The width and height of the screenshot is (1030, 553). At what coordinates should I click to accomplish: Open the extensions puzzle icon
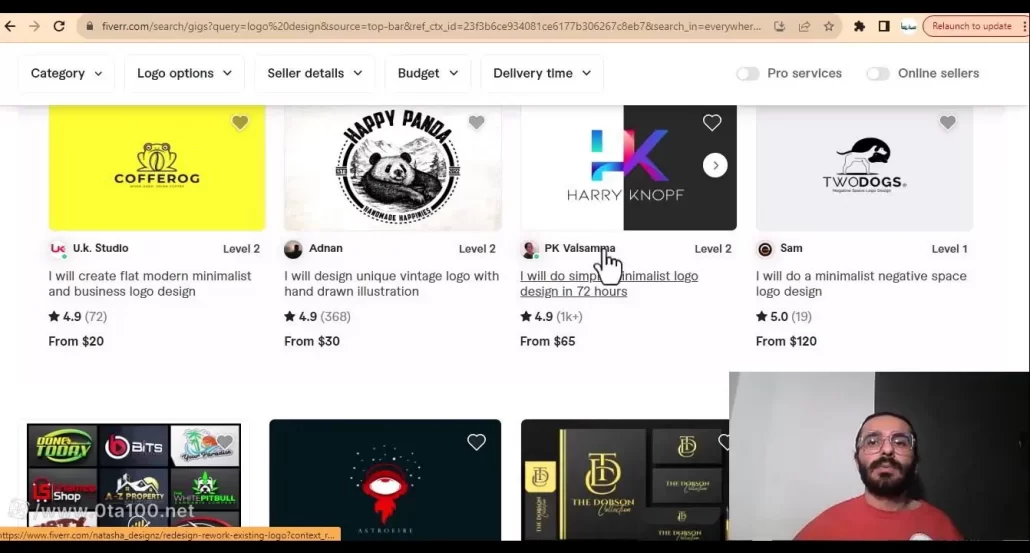pyautogui.click(x=859, y=26)
